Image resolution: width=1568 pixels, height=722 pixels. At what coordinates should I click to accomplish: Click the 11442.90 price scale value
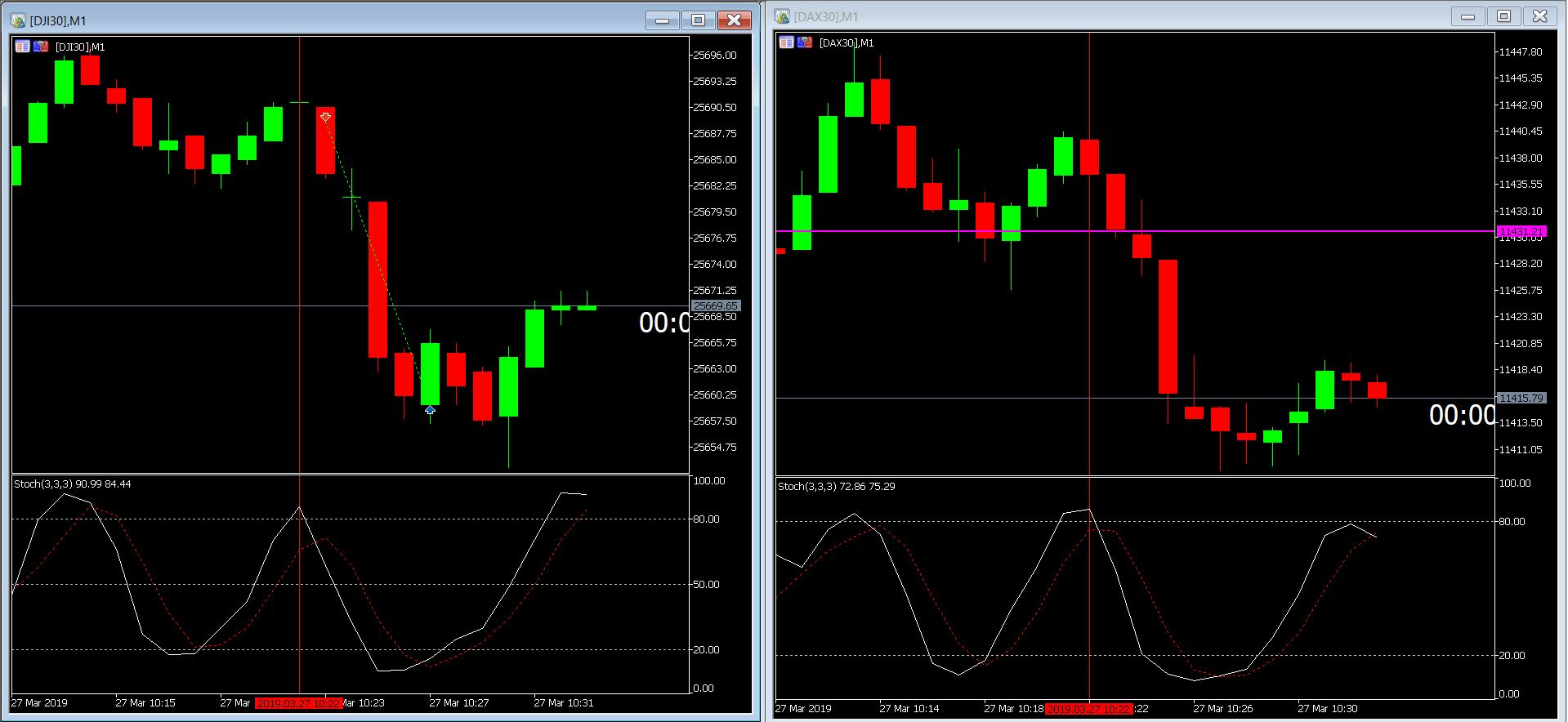(1521, 105)
